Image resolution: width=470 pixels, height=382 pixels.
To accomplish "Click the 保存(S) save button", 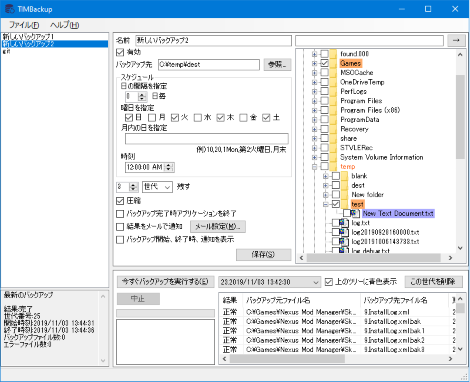I will tap(263, 255).
